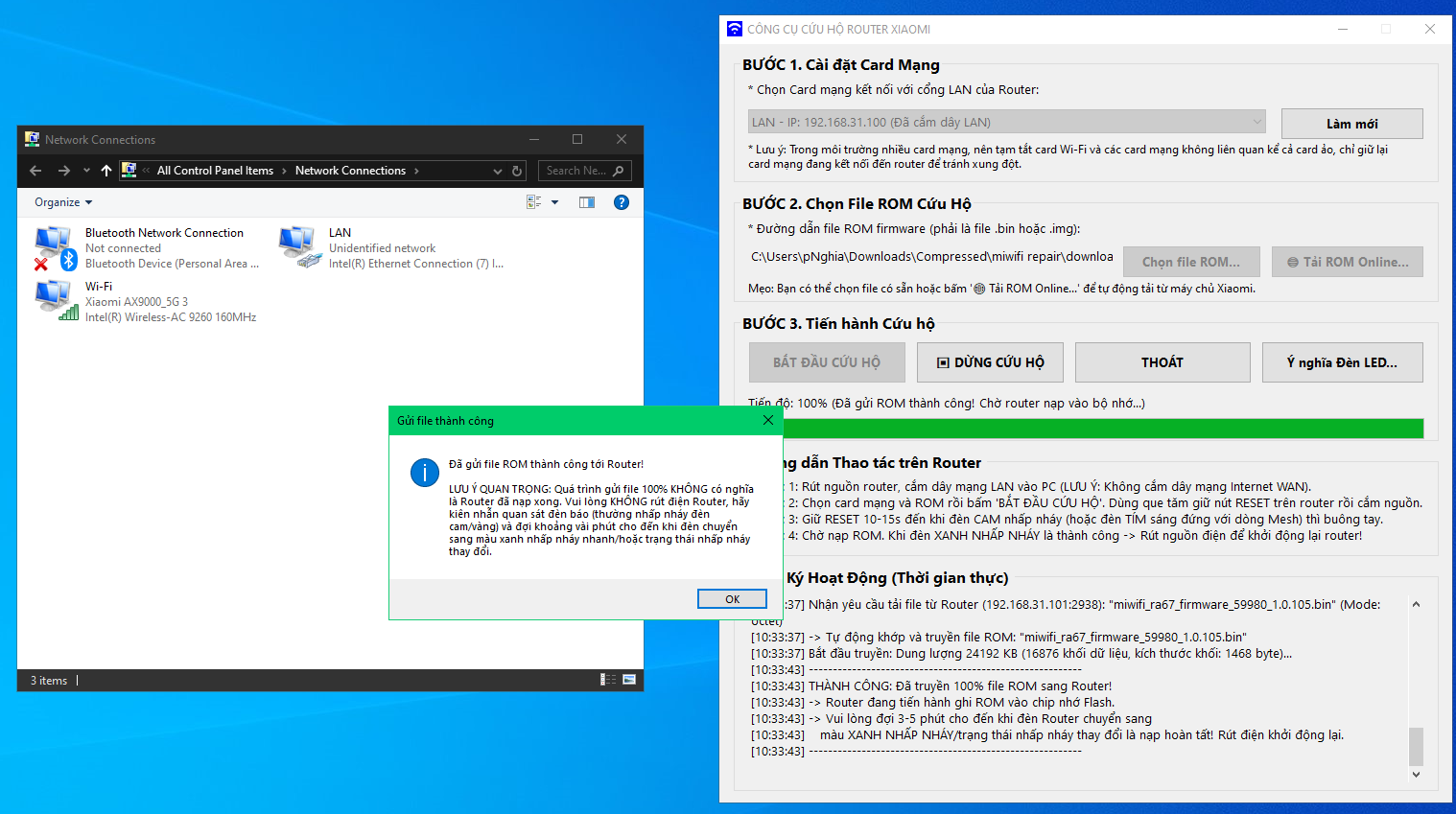
Task: Open the LAN network card dropdown
Action: coord(1006,122)
